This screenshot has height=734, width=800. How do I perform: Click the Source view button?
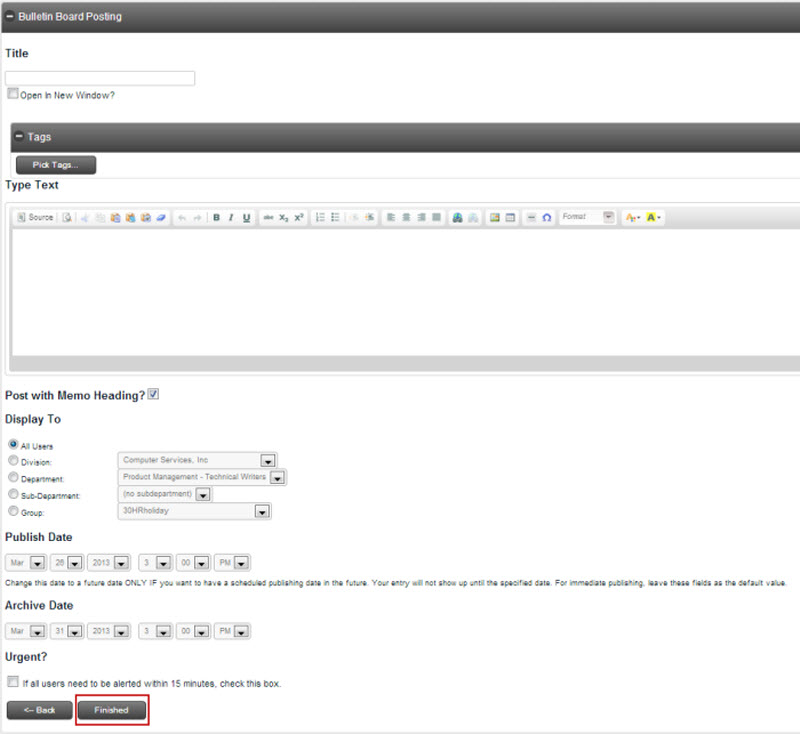tap(35, 217)
